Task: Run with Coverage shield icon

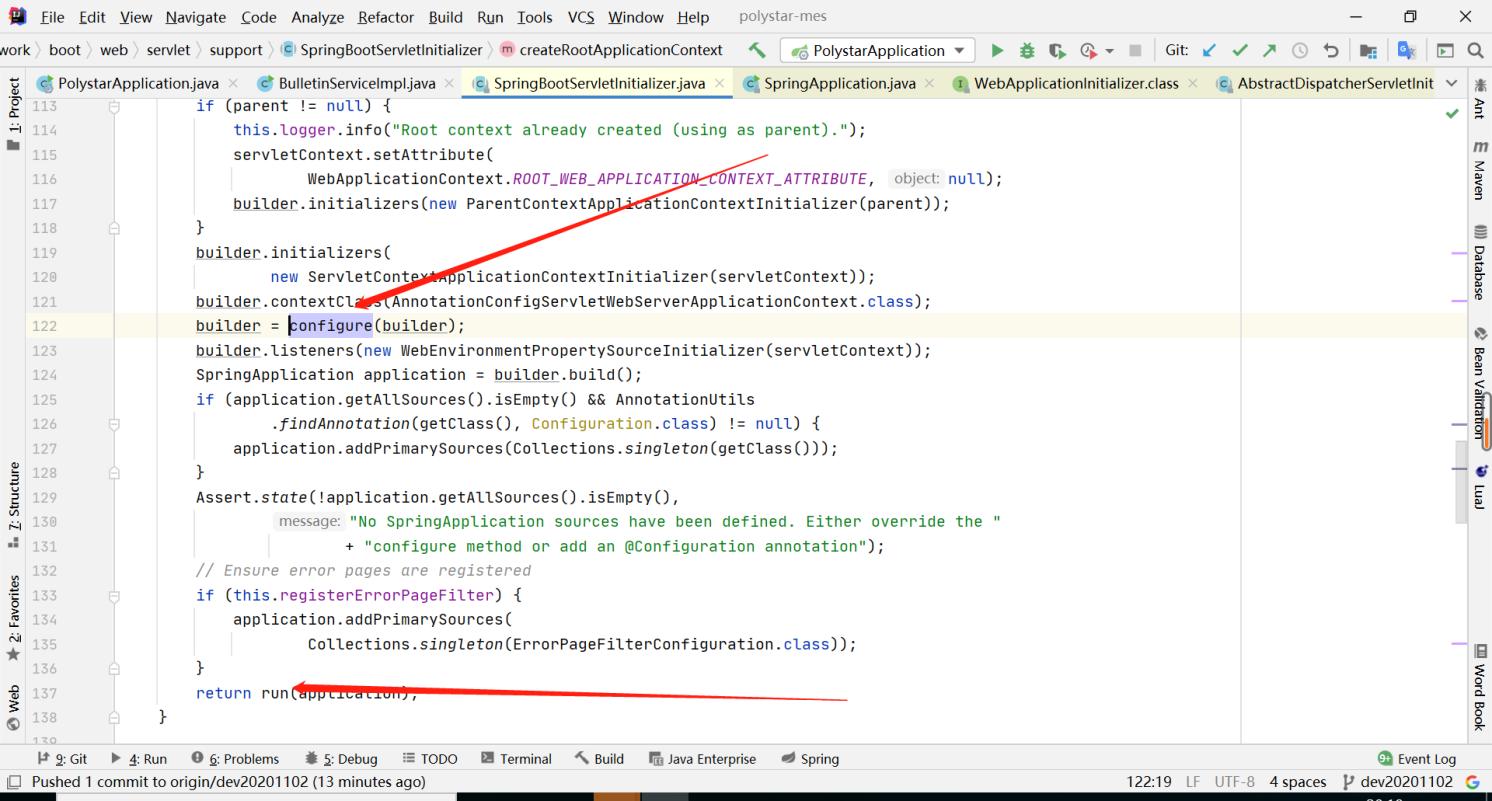Action: (1056, 50)
